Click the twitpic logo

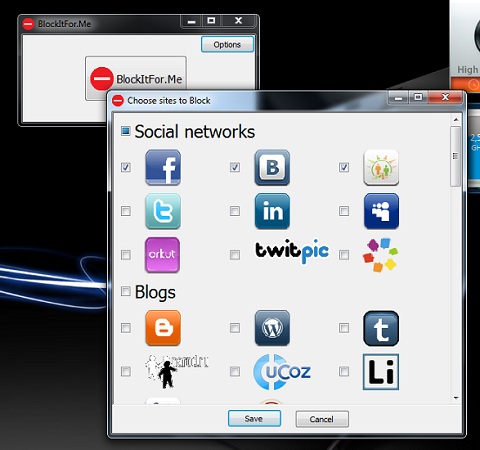tap(292, 251)
